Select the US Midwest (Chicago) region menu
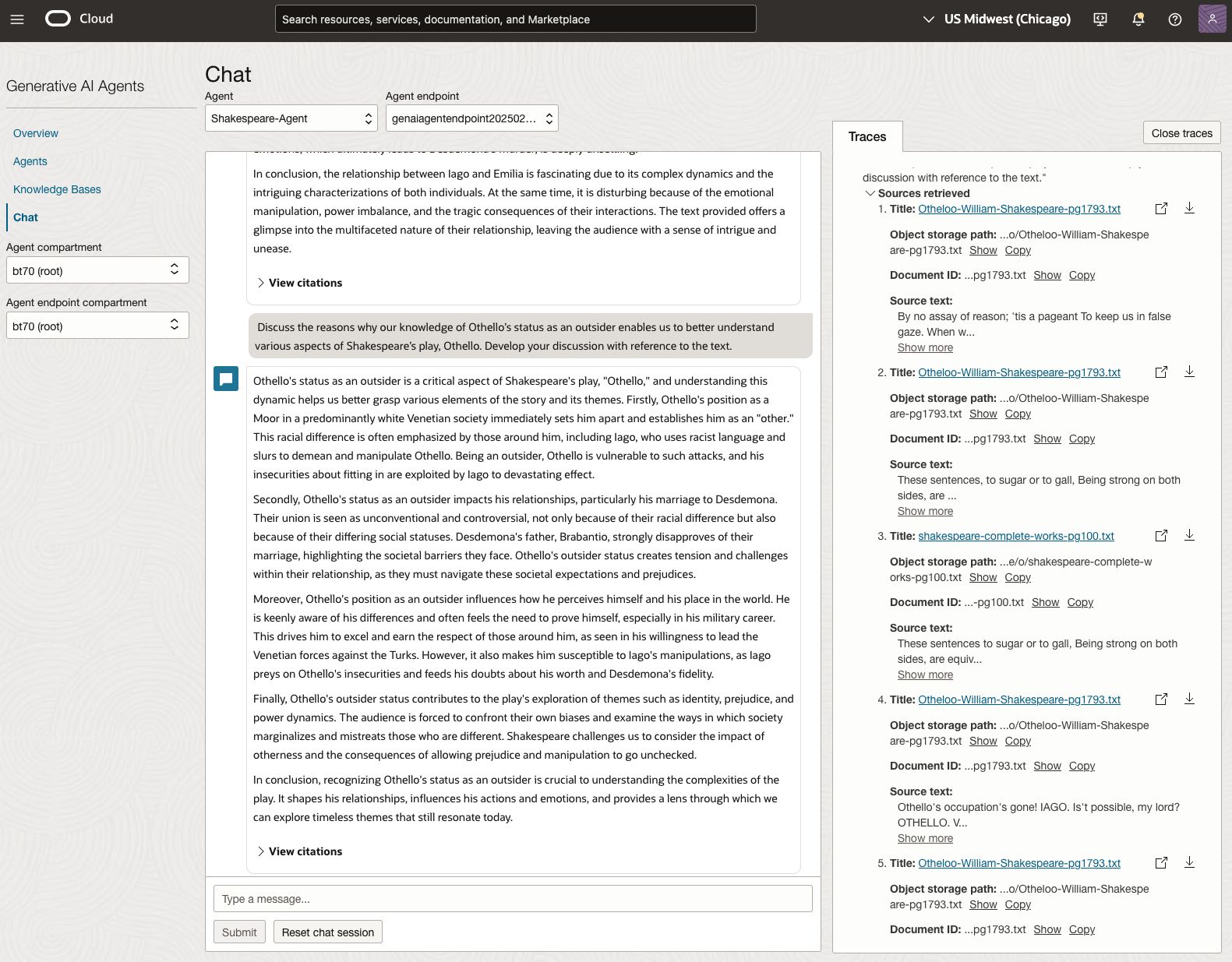 997,19
